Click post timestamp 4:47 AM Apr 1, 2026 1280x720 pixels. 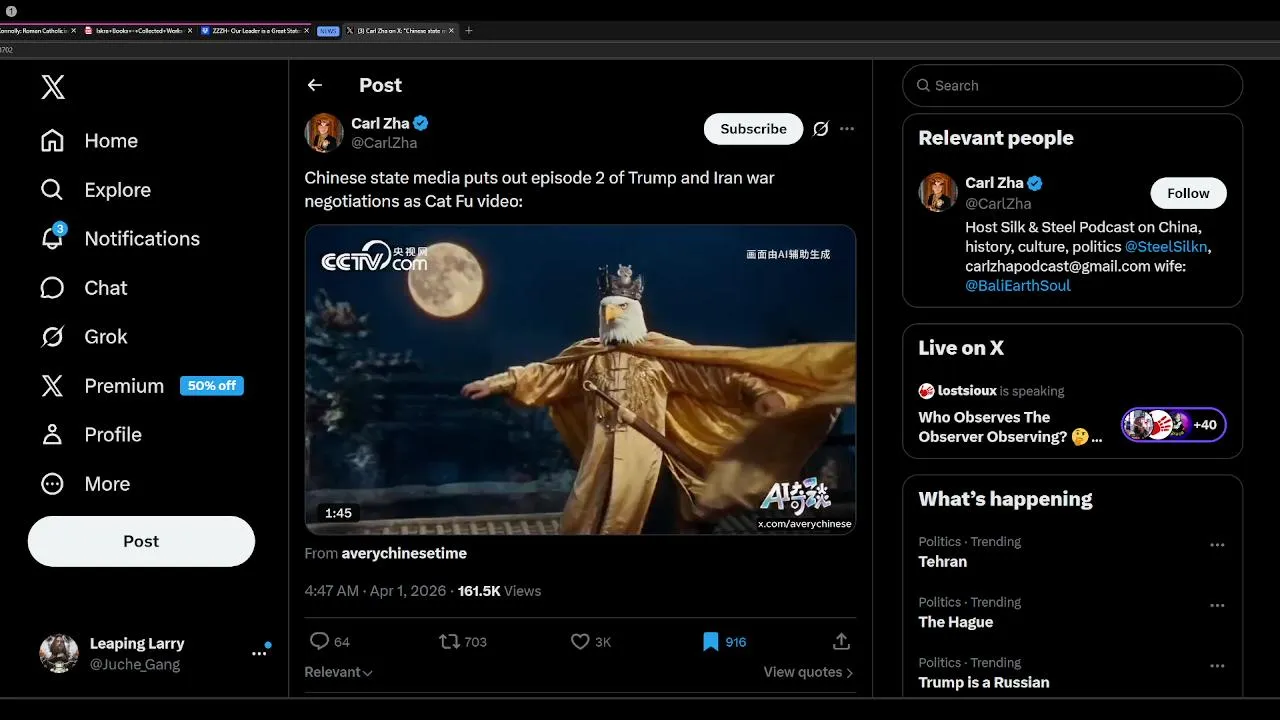375,591
